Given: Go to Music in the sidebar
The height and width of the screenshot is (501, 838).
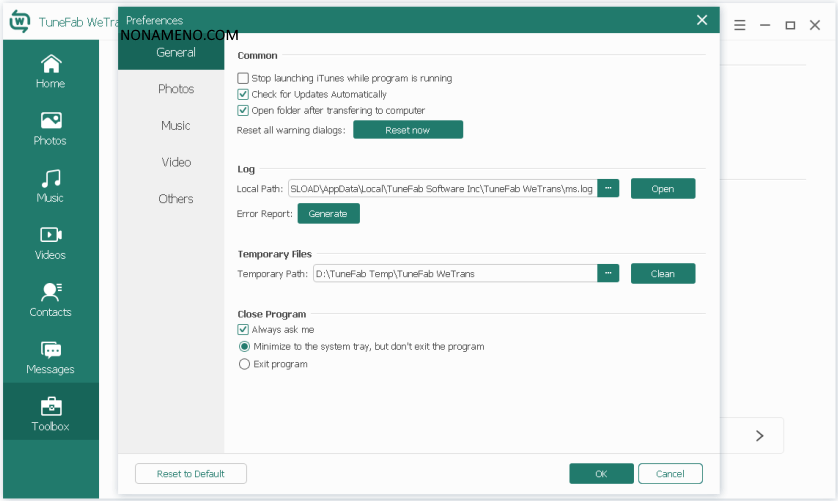Looking at the screenshot, I should [50, 185].
